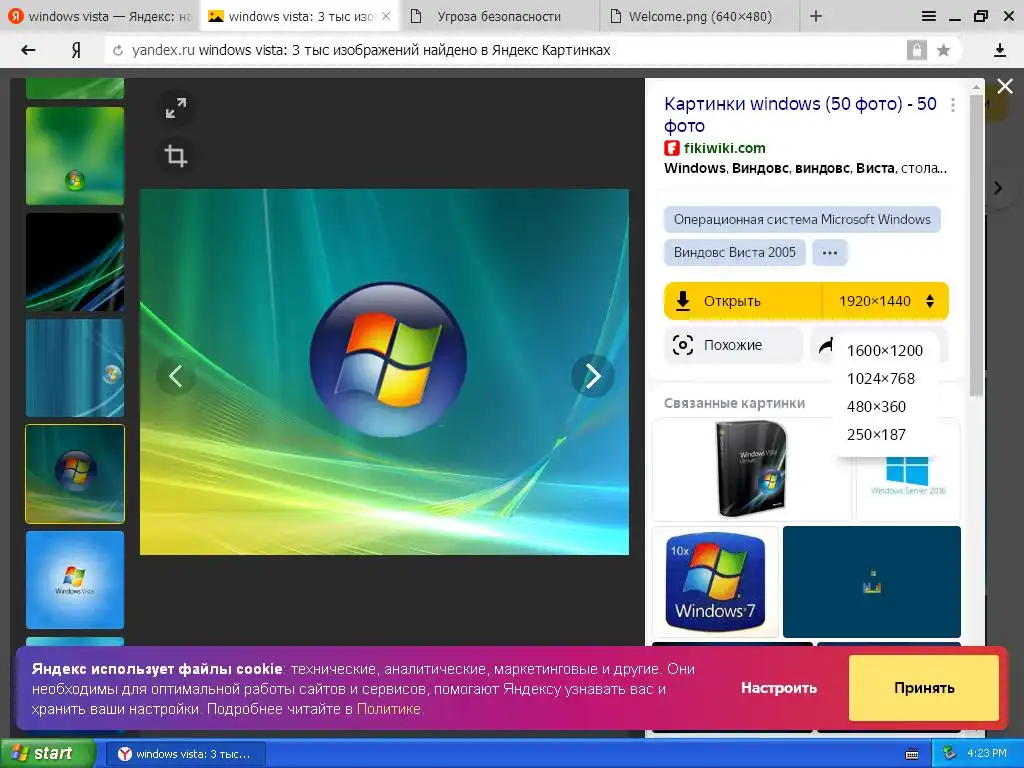Reload the page from the address bar icon
The height and width of the screenshot is (768, 1024).
[x=118, y=50]
